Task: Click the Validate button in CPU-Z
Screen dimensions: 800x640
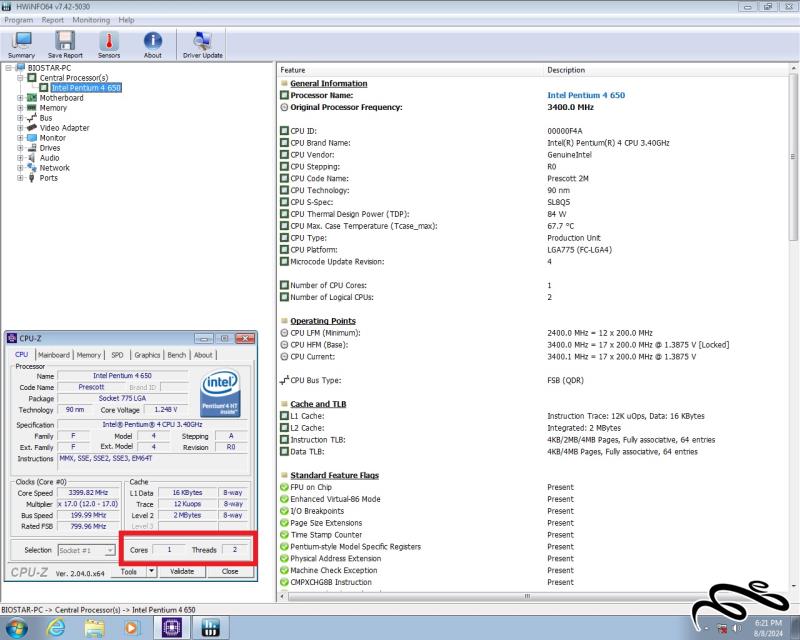Action: coord(182,572)
